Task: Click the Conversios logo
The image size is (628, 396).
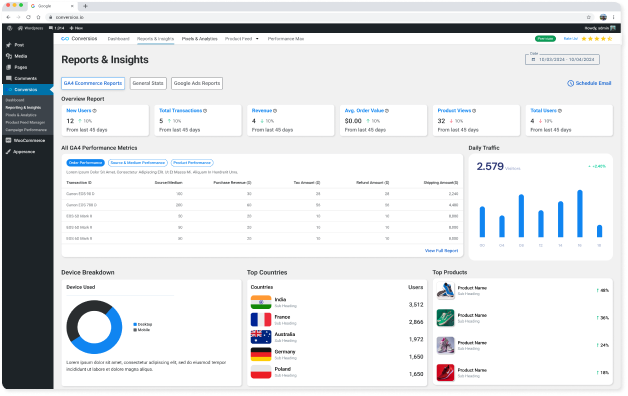Action: [79, 39]
